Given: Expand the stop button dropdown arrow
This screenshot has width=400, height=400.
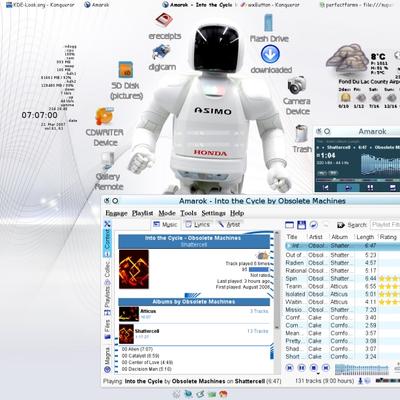Looking at the screenshot, I should click(x=319, y=373).
